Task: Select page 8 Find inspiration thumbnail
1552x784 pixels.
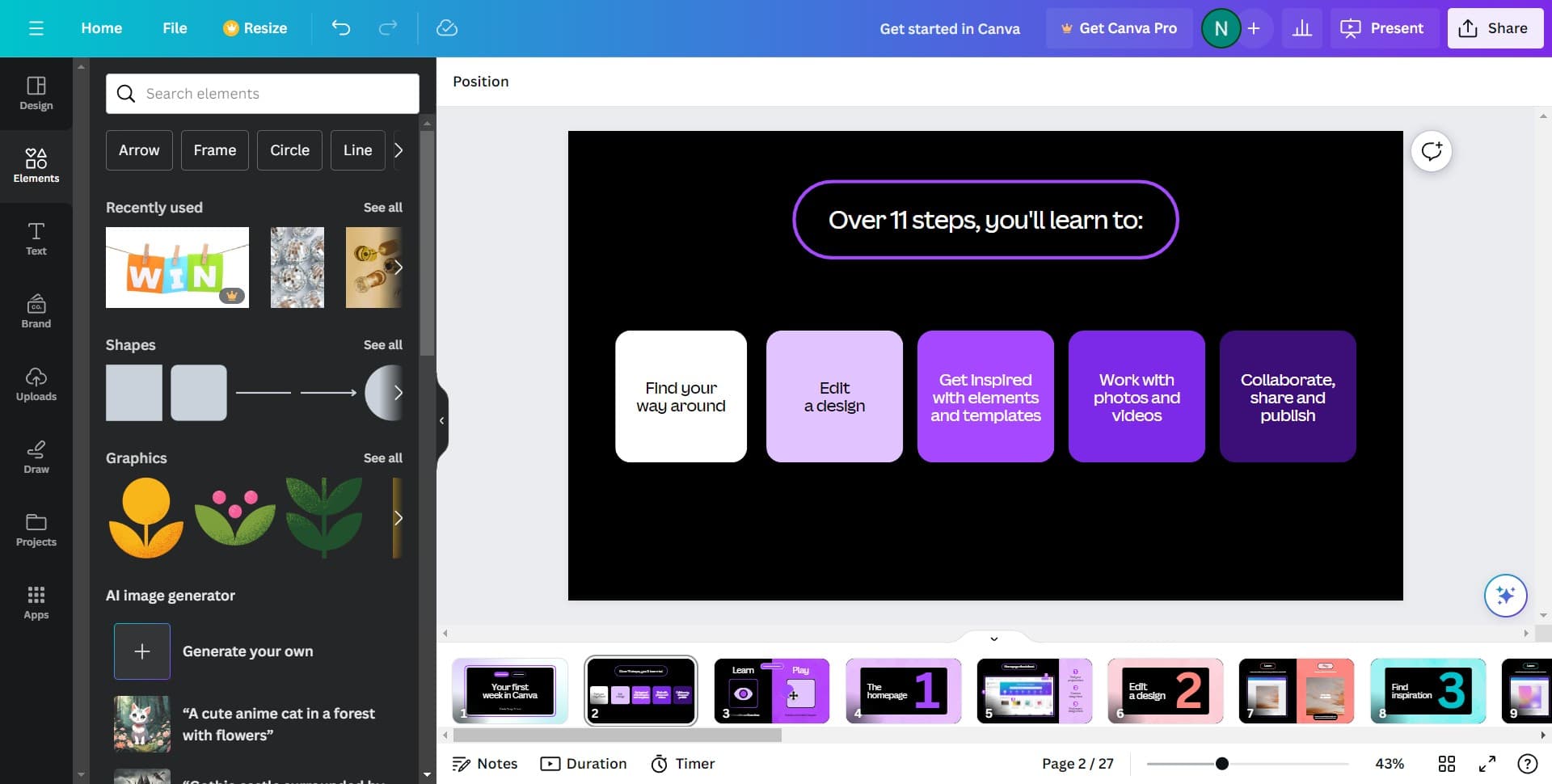Action: (1428, 691)
